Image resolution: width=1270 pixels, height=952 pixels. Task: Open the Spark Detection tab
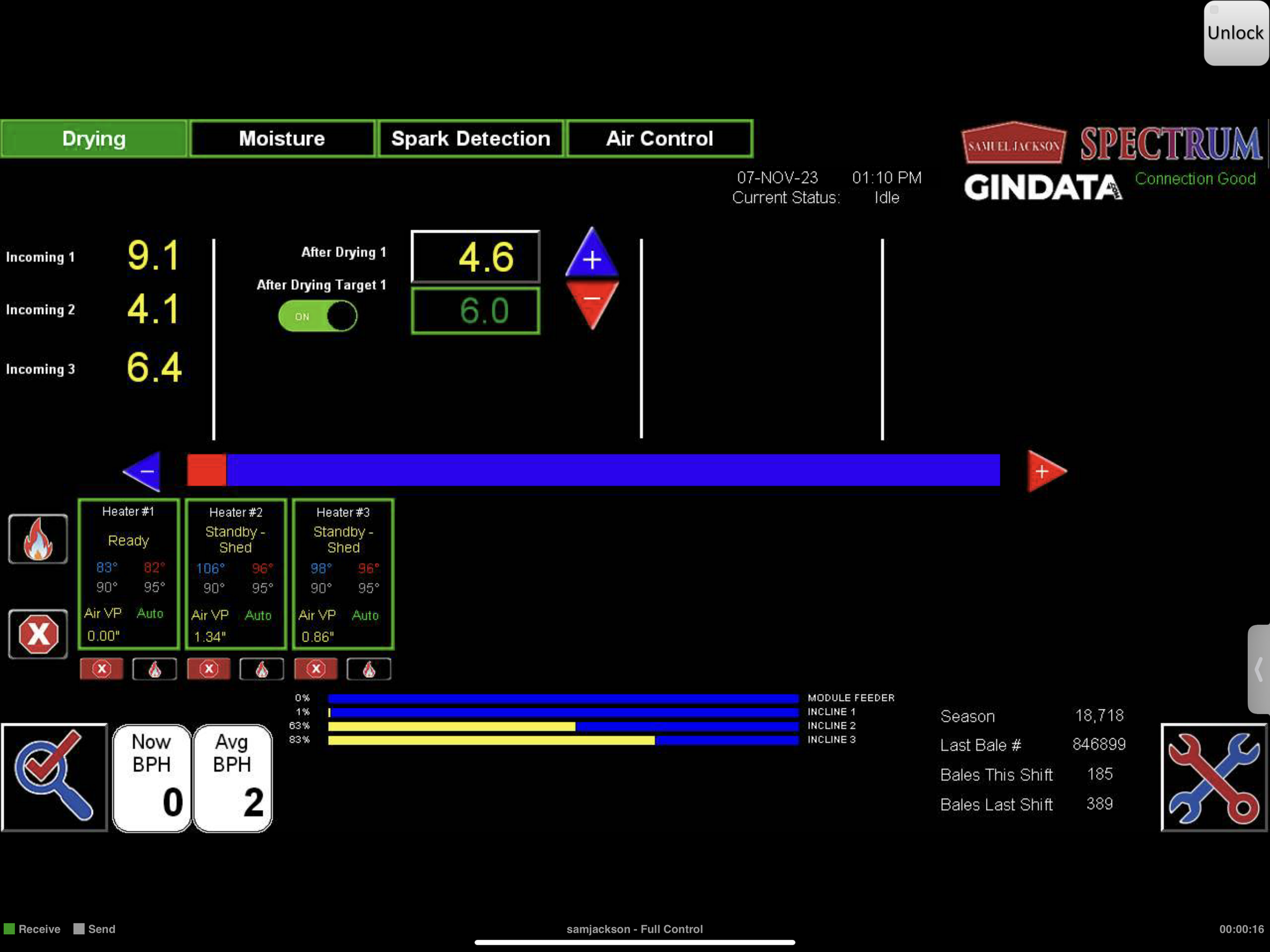470,138
